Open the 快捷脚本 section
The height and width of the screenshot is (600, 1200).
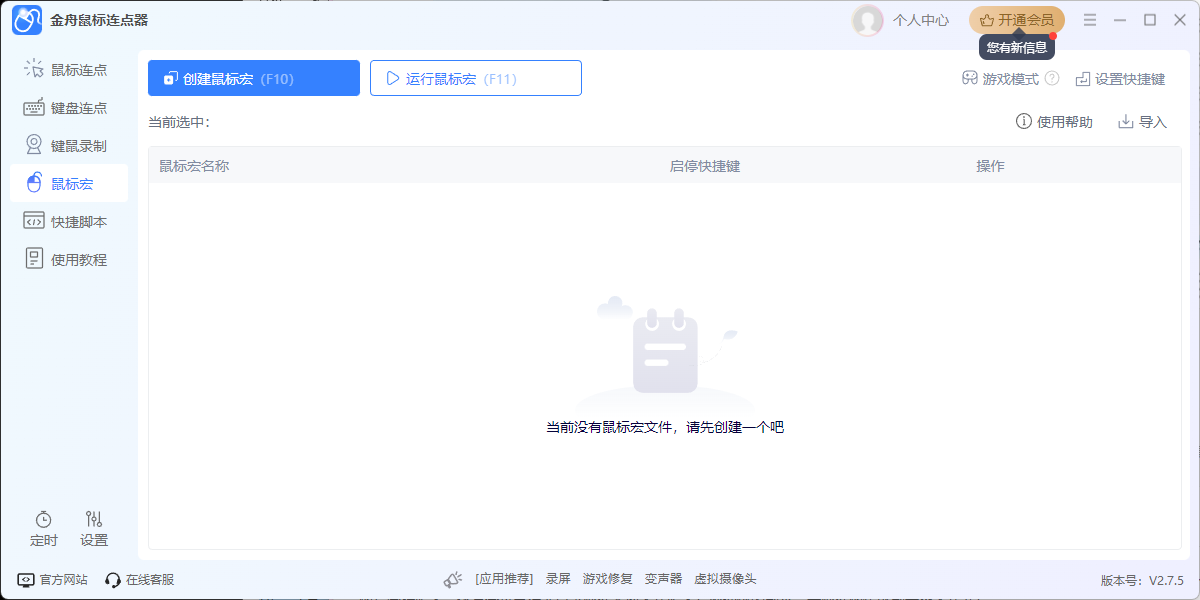[x=68, y=220]
